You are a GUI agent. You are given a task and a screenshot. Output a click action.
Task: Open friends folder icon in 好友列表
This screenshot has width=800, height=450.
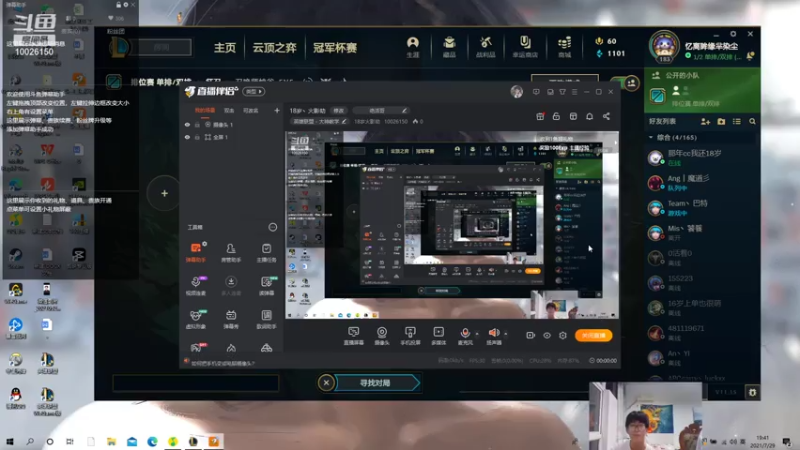pos(721,121)
